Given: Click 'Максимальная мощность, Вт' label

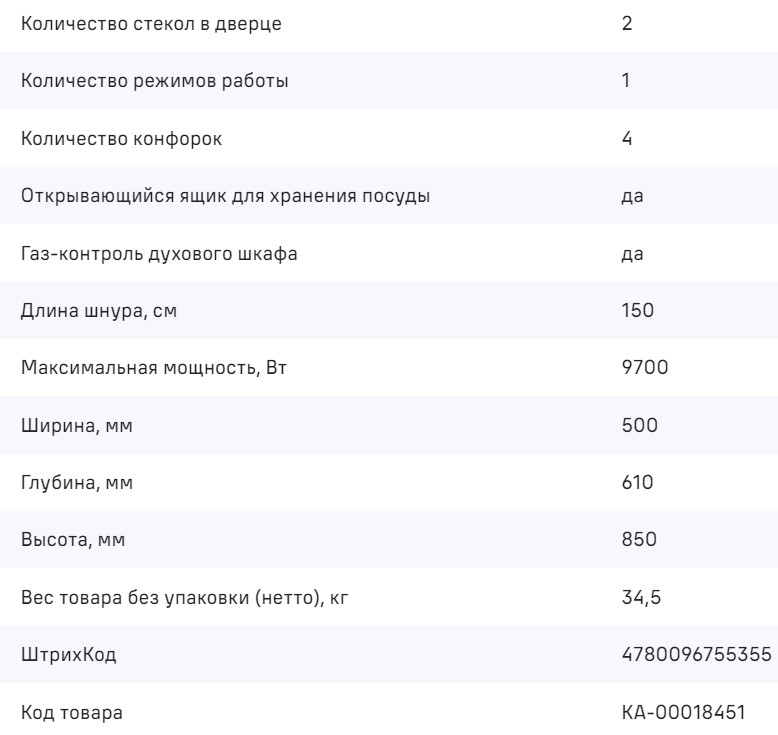Looking at the screenshot, I should [160, 369].
